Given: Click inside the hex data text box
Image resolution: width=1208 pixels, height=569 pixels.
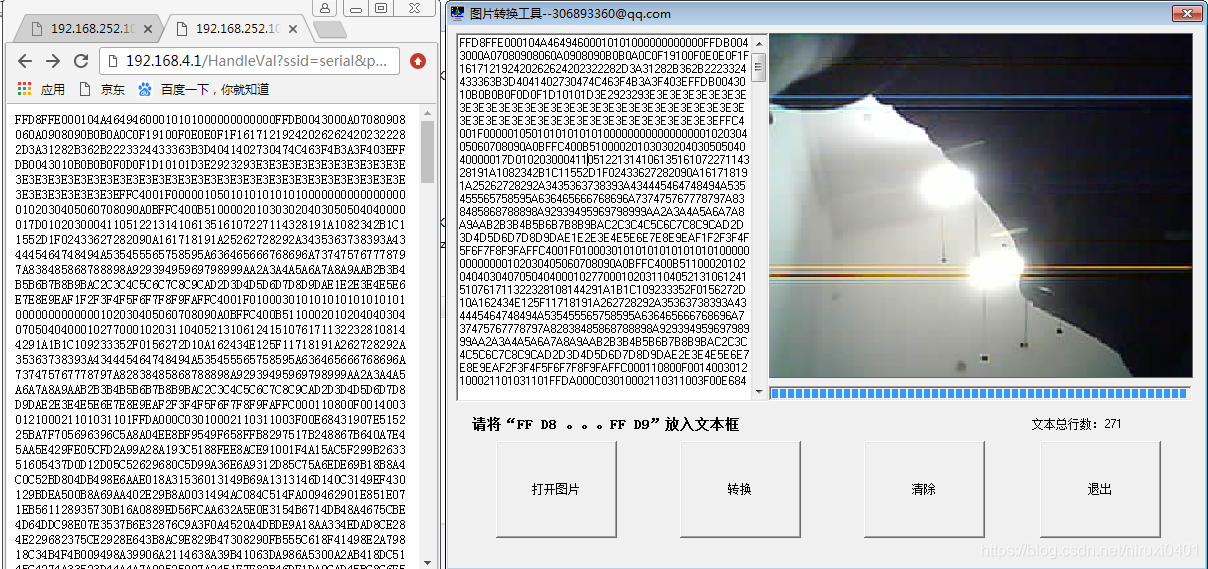Looking at the screenshot, I should click(x=603, y=218).
